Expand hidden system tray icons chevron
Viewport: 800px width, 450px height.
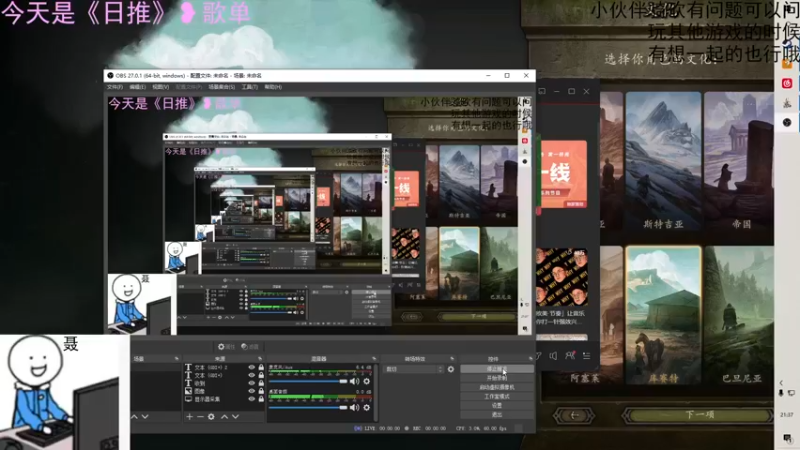click(x=781, y=383)
